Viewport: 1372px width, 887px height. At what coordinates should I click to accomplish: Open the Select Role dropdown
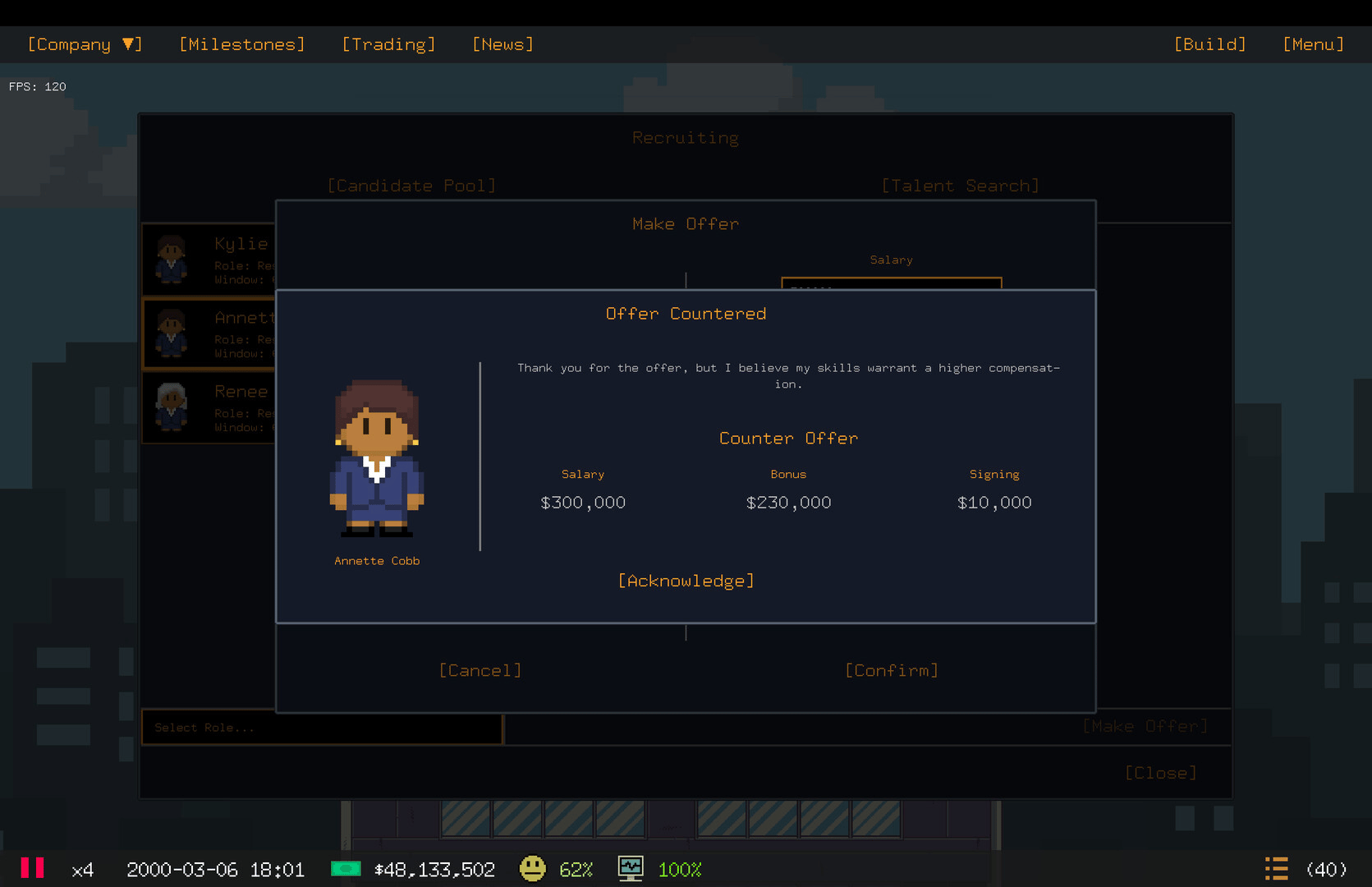322,728
